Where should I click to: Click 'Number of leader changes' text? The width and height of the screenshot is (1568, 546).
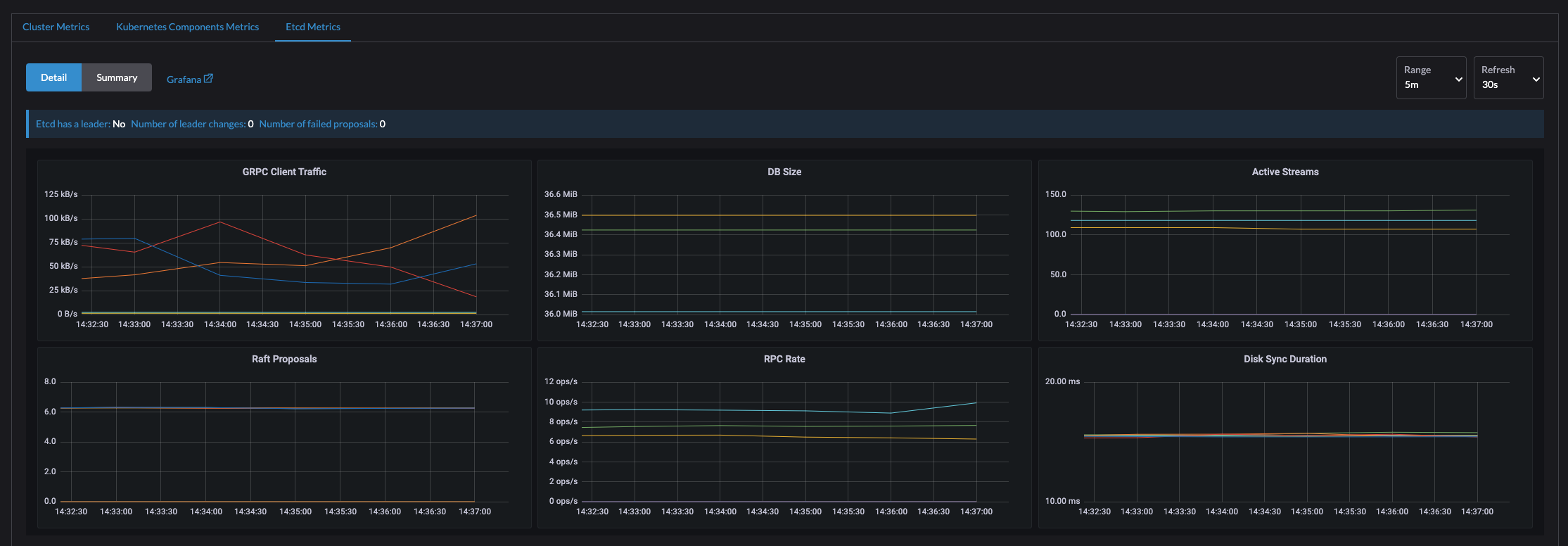click(x=189, y=124)
